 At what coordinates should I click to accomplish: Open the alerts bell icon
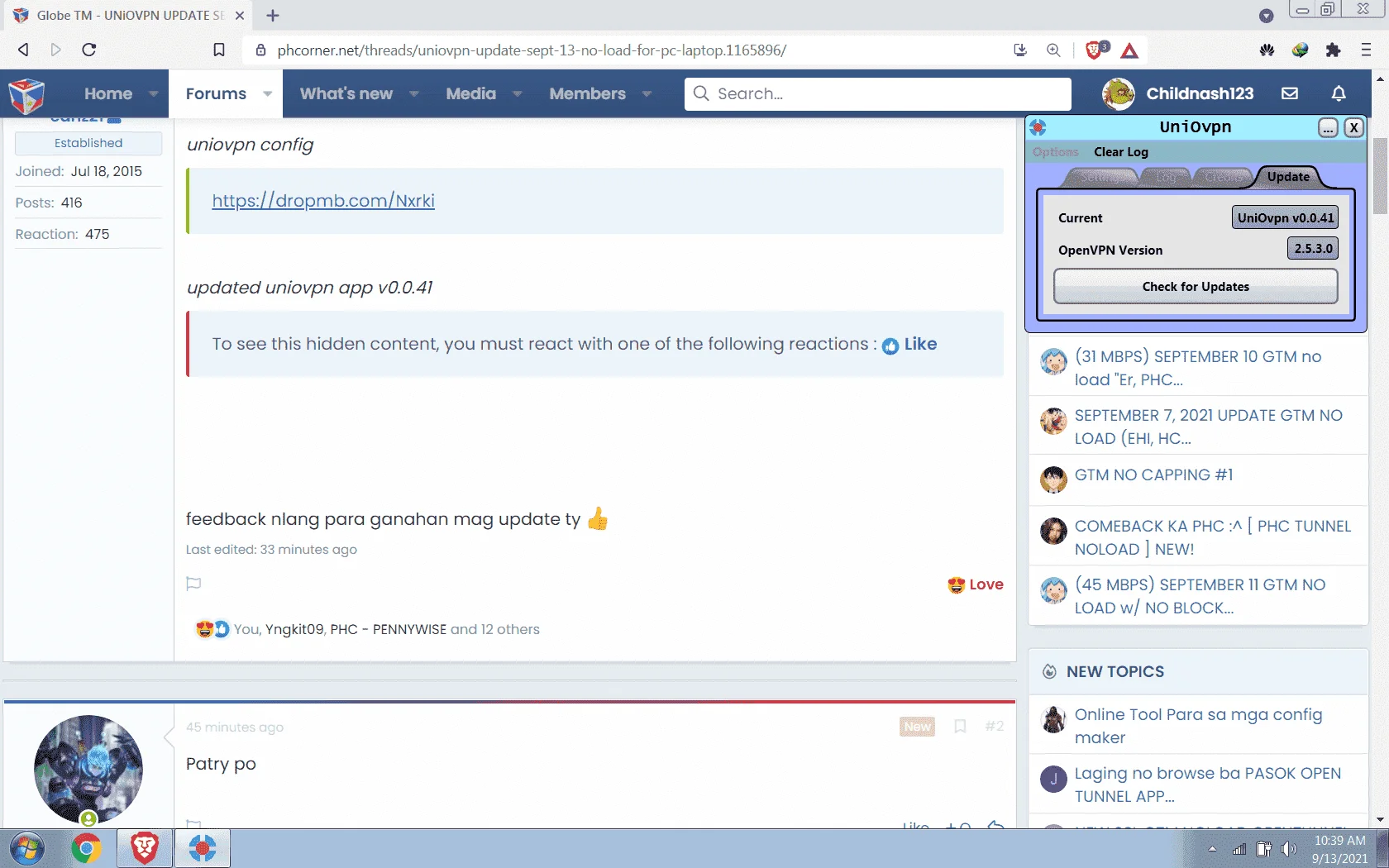coord(1339,93)
